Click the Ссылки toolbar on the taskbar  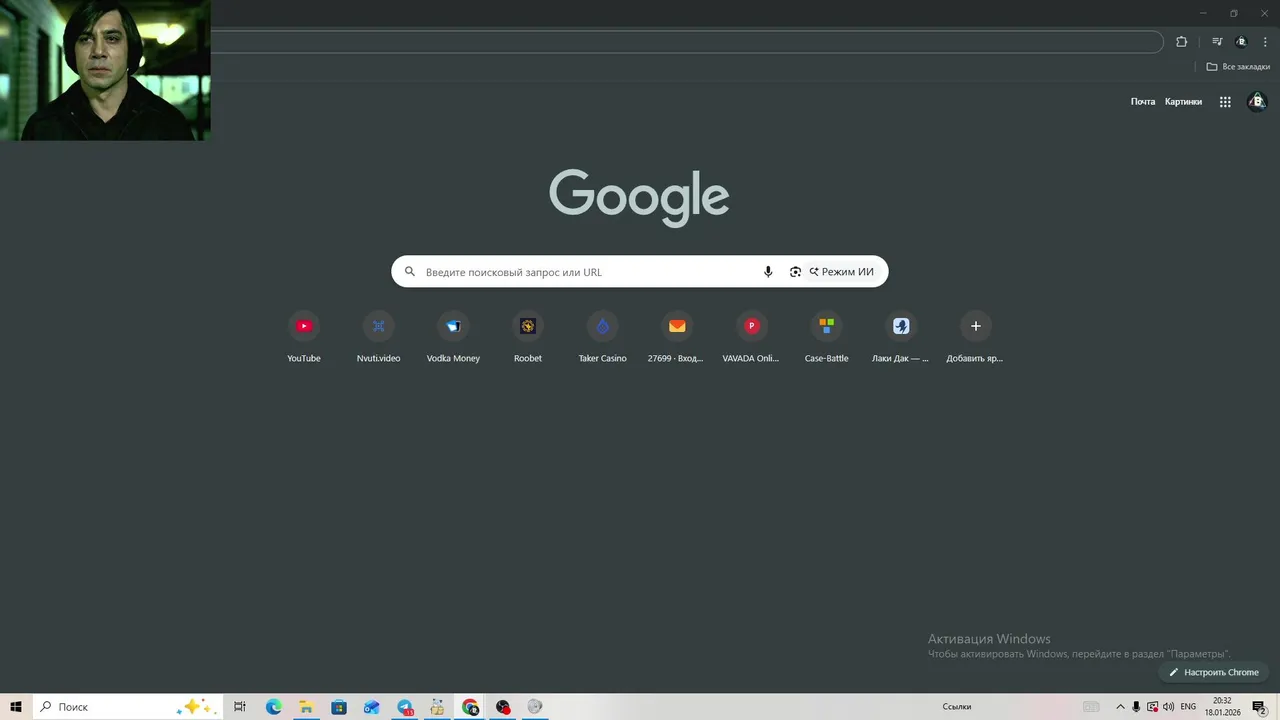tap(957, 707)
